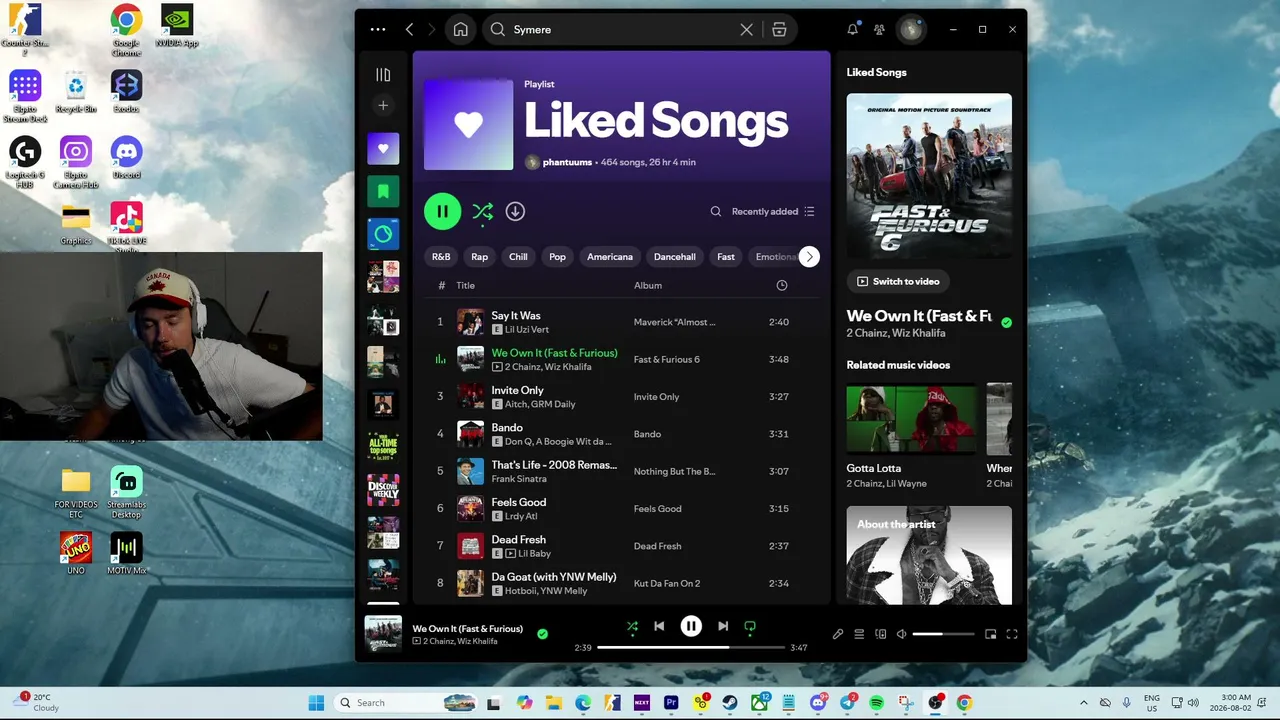Seek on the song progress bar

(x=690, y=648)
